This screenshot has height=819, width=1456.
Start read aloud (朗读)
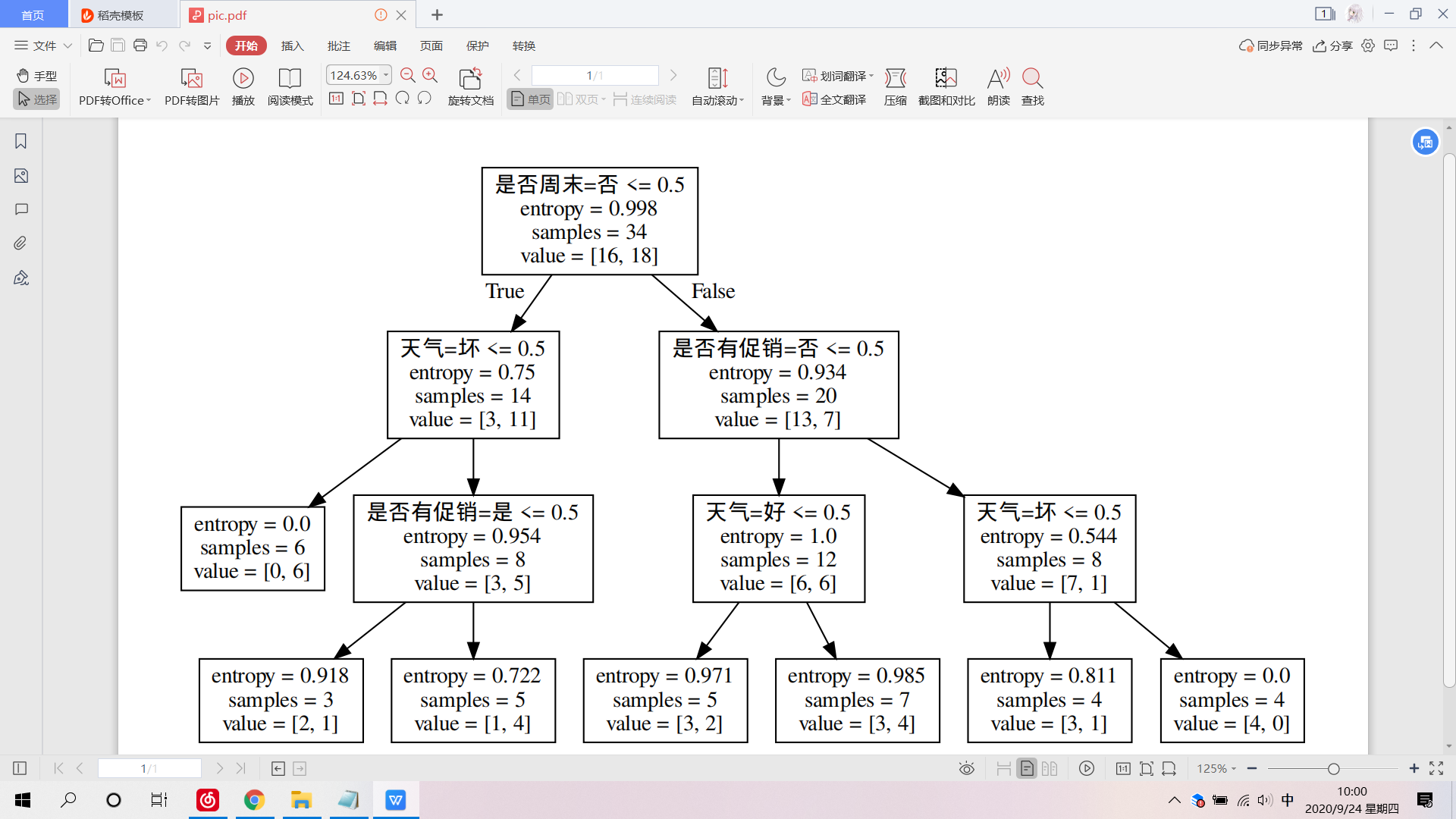point(998,78)
